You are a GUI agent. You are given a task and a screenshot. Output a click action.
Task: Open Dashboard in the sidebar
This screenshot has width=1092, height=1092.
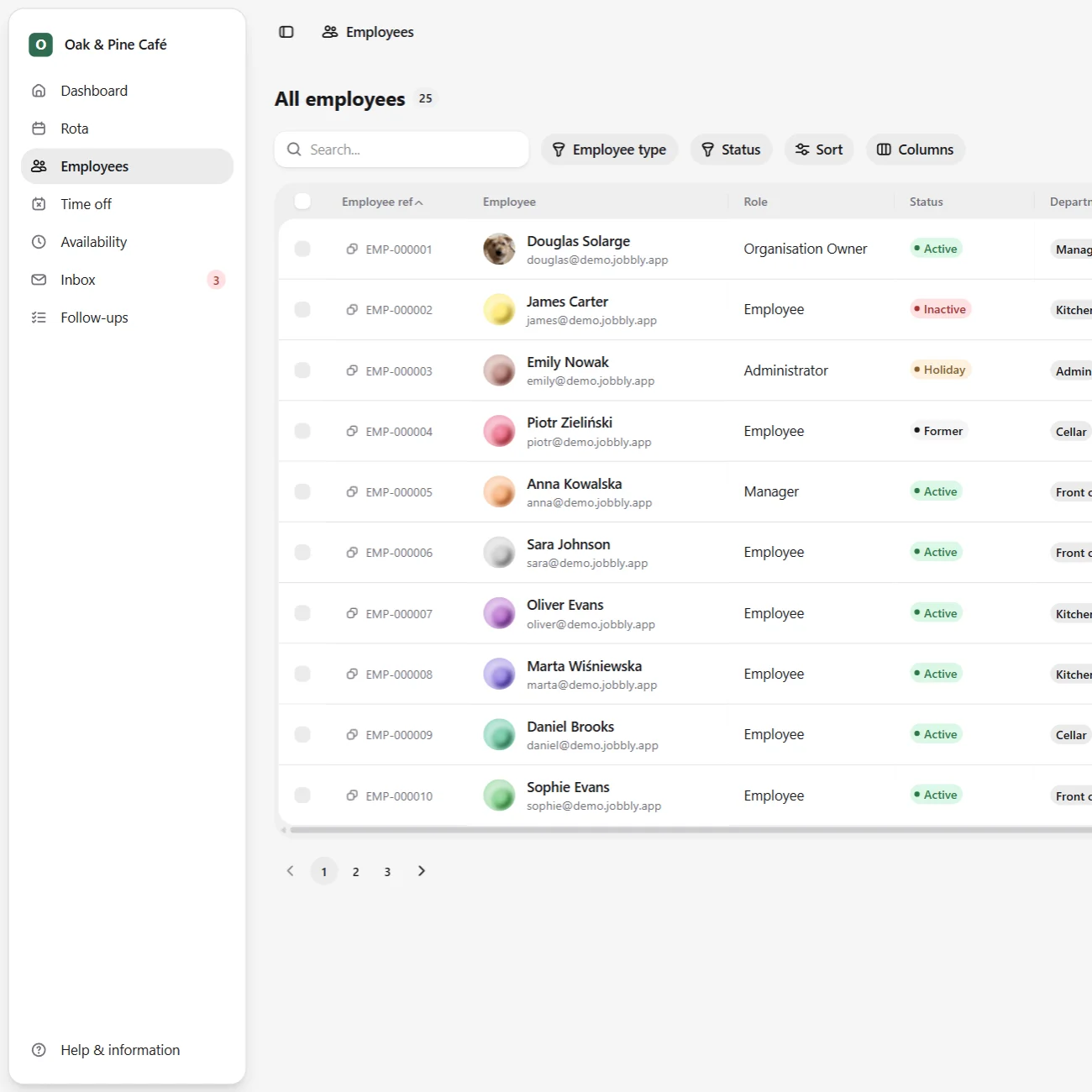pyautogui.click(x=127, y=91)
